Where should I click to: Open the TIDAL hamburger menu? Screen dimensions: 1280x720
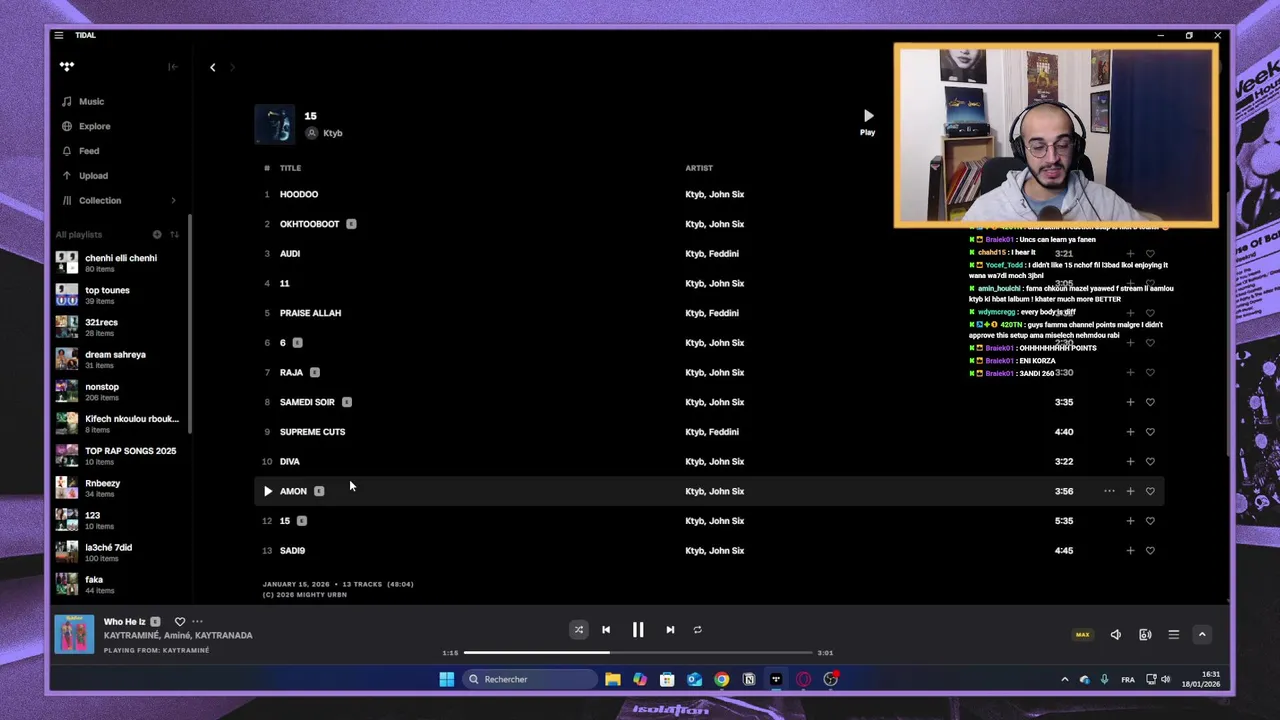59,35
